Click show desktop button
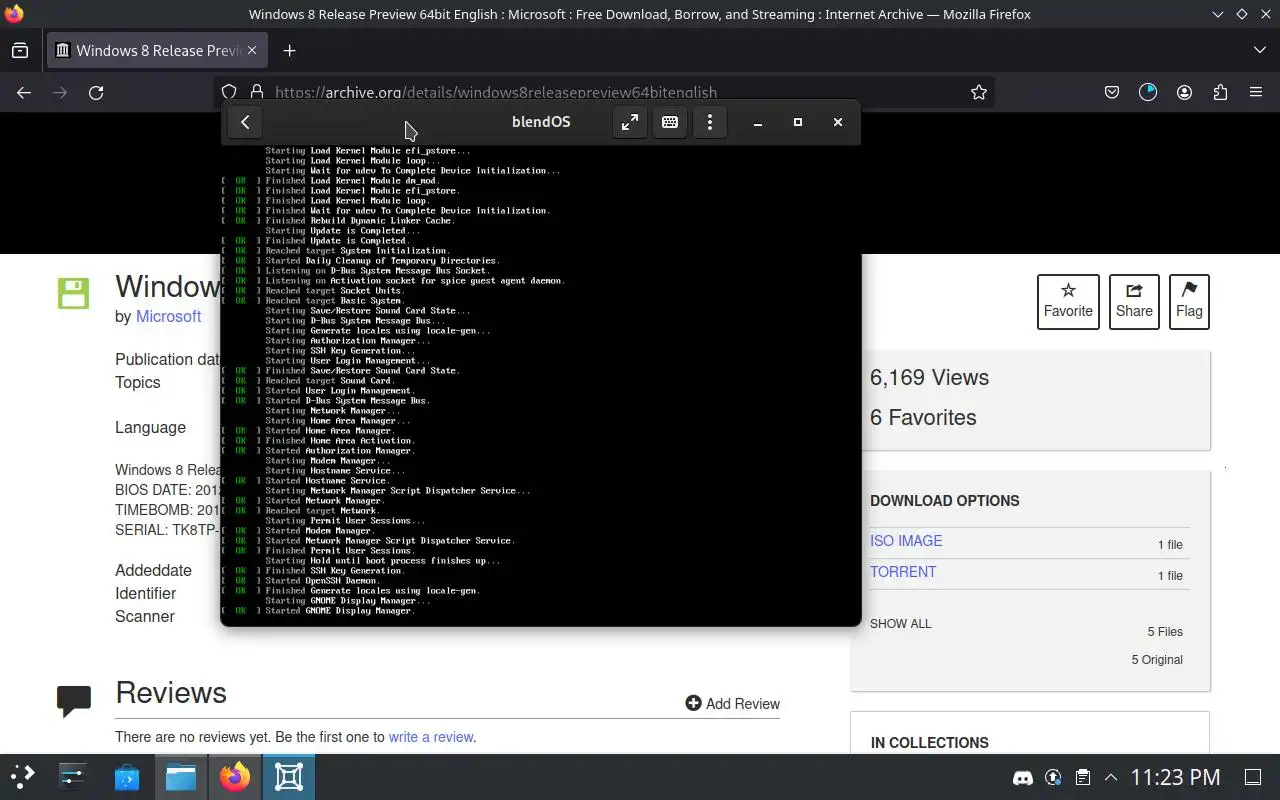 (1253, 777)
